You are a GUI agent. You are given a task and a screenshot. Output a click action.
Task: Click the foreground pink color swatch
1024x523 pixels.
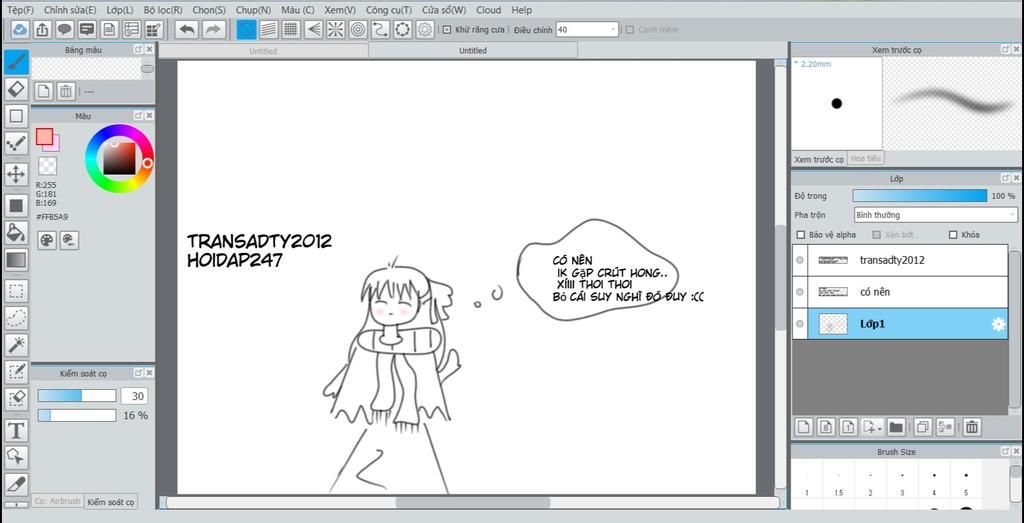tap(44, 136)
